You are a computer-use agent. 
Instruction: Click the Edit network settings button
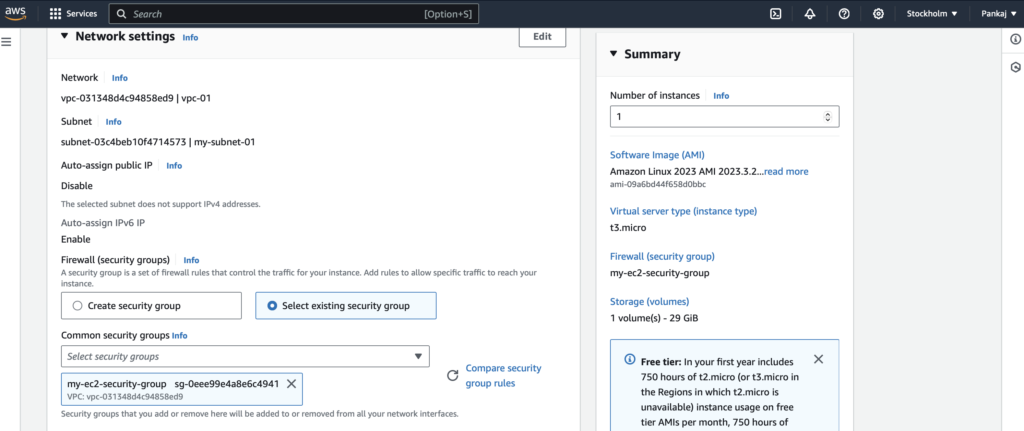pos(542,37)
